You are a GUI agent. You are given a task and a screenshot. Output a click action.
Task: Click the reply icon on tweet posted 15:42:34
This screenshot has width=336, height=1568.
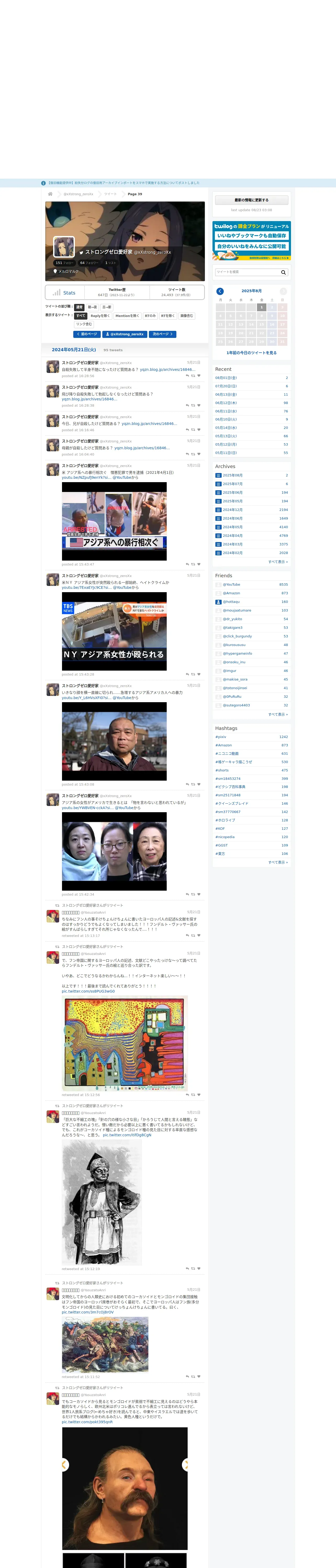[187, 894]
